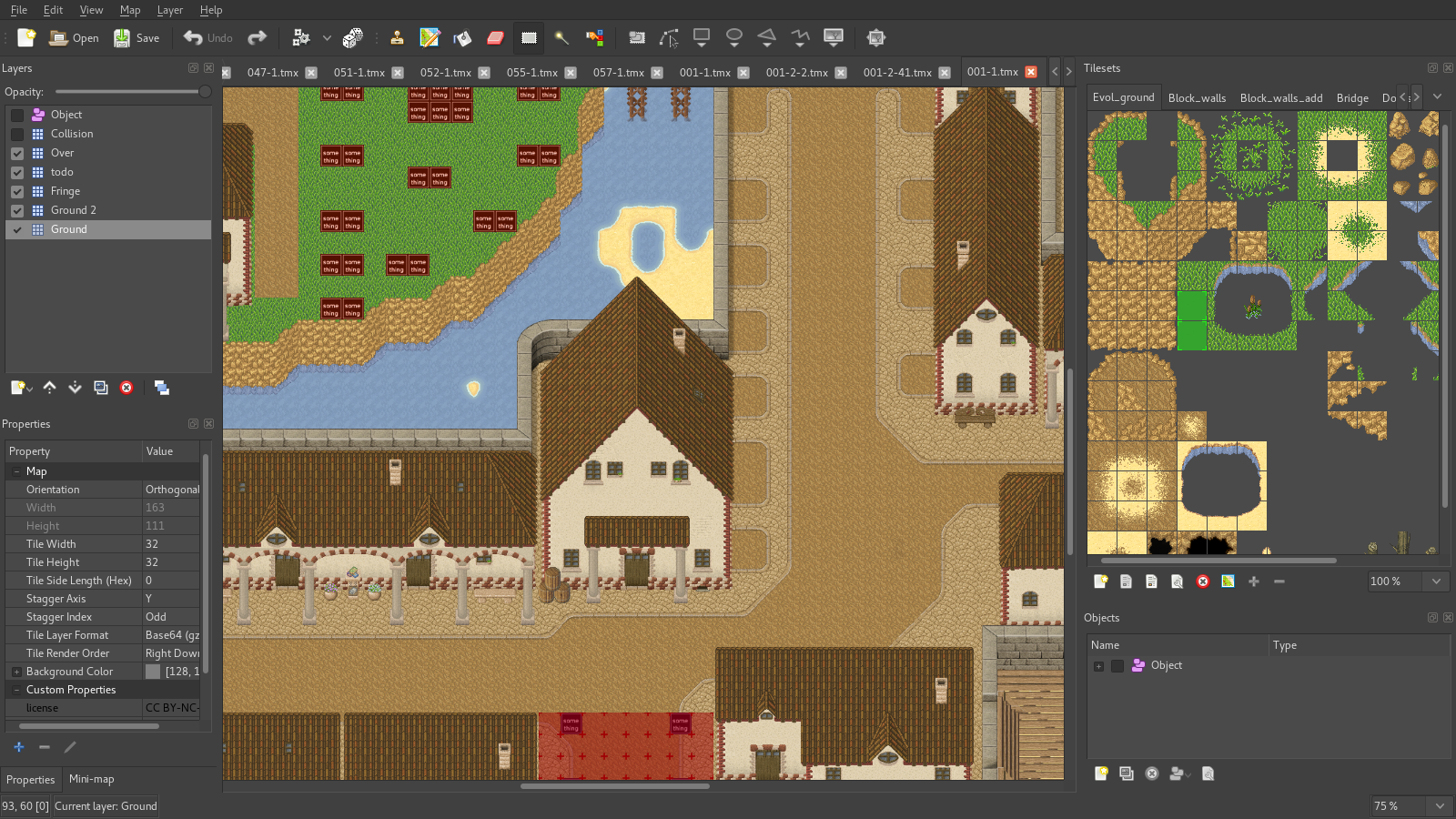Image resolution: width=1456 pixels, height=819 pixels.
Task: Add a custom property with plus button
Action: click(x=18, y=747)
